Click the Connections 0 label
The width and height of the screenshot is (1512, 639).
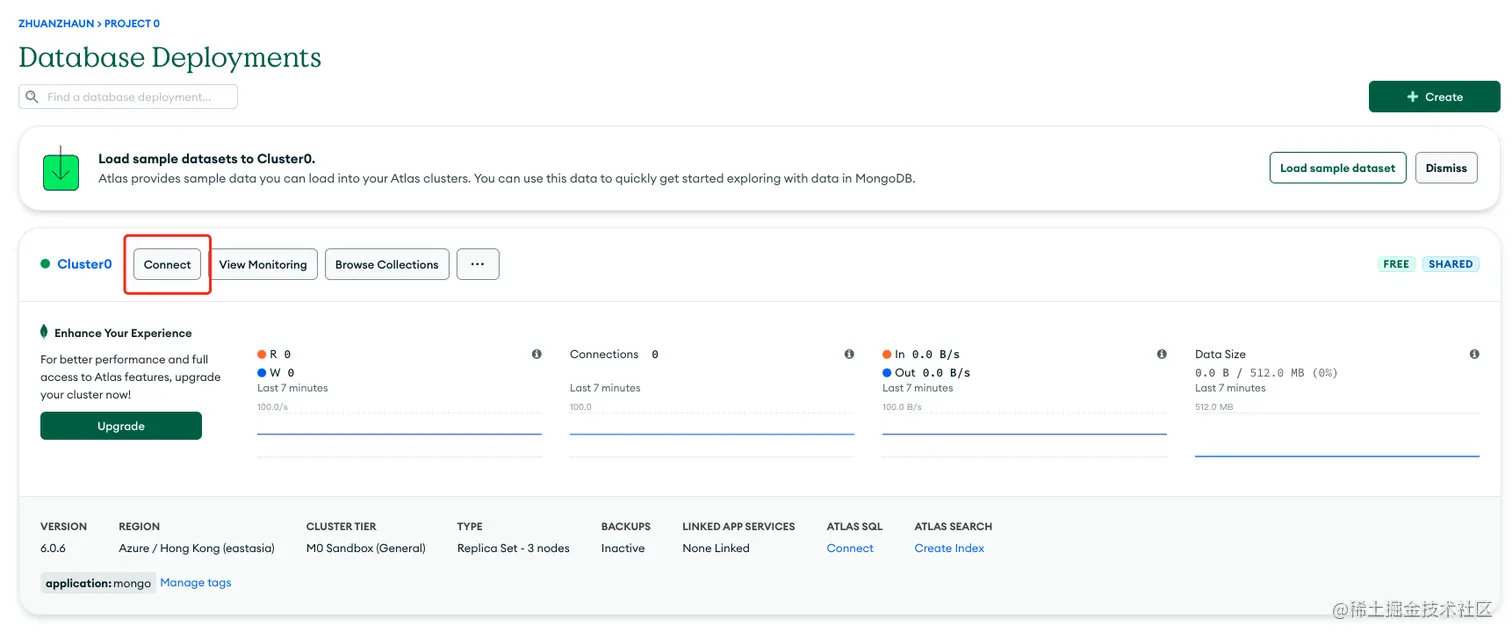pos(614,354)
